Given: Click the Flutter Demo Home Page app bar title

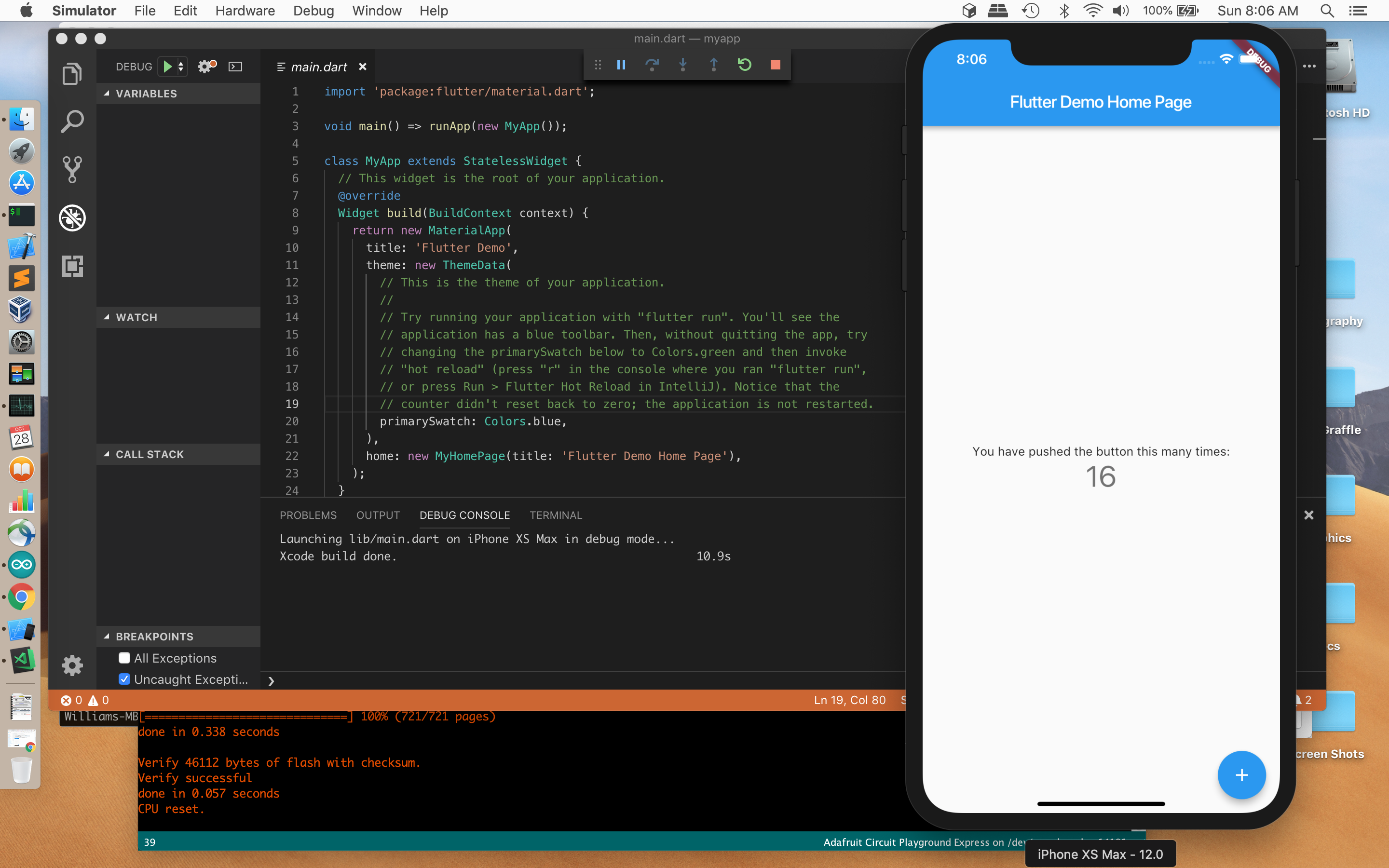Looking at the screenshot, I should (x=1100, y=102).
